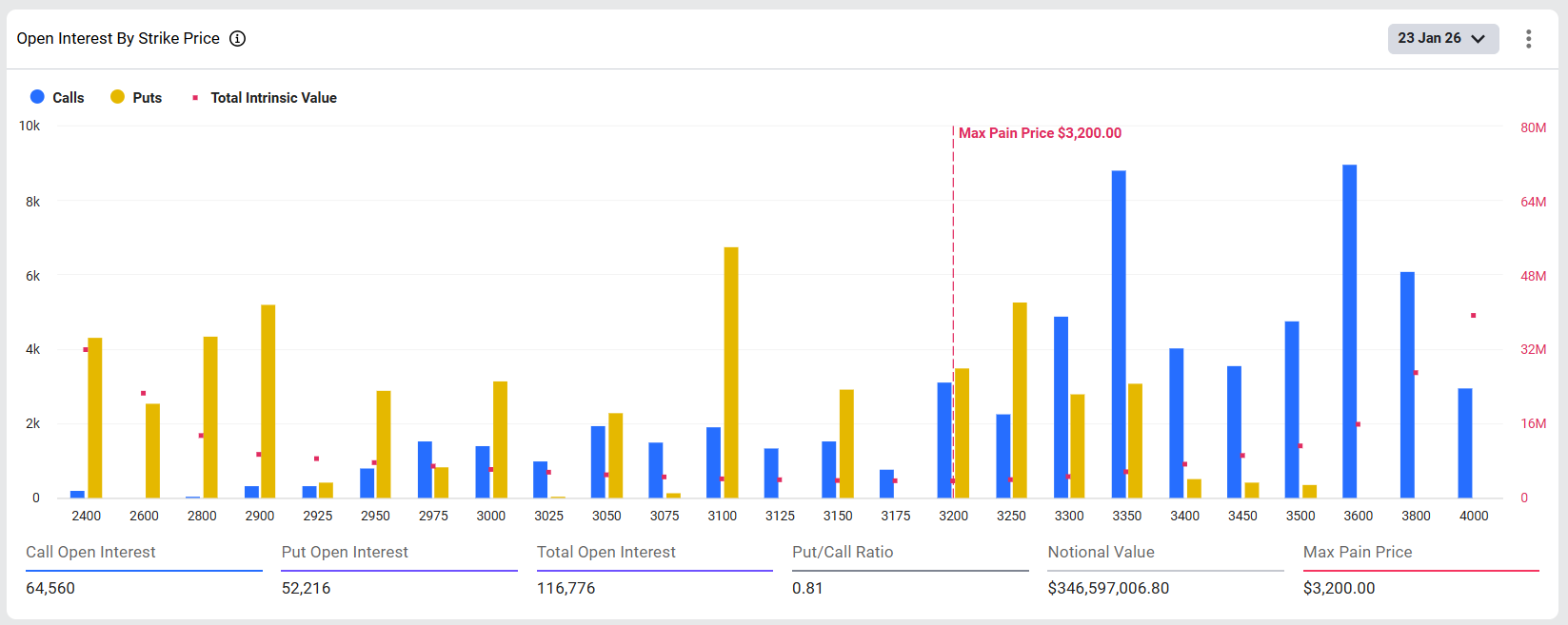The image size is (1568, 625).
Task: Click the 0.81 put/call ratio value
Action: point(807,588)
